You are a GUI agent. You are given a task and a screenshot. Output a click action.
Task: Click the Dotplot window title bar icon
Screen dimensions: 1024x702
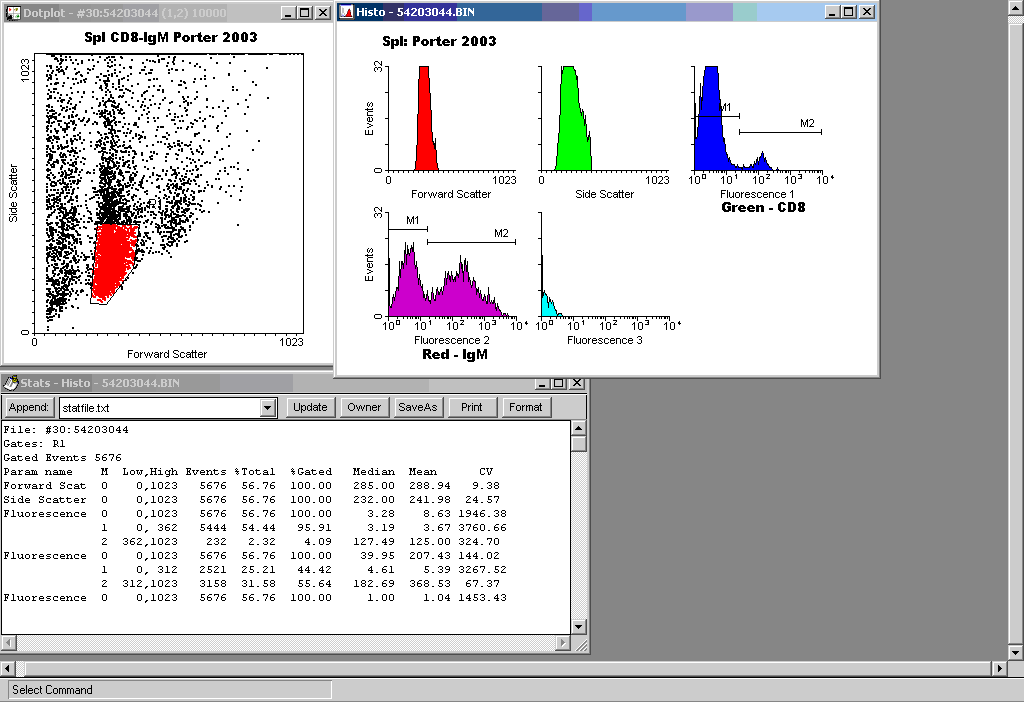point(13,12)
